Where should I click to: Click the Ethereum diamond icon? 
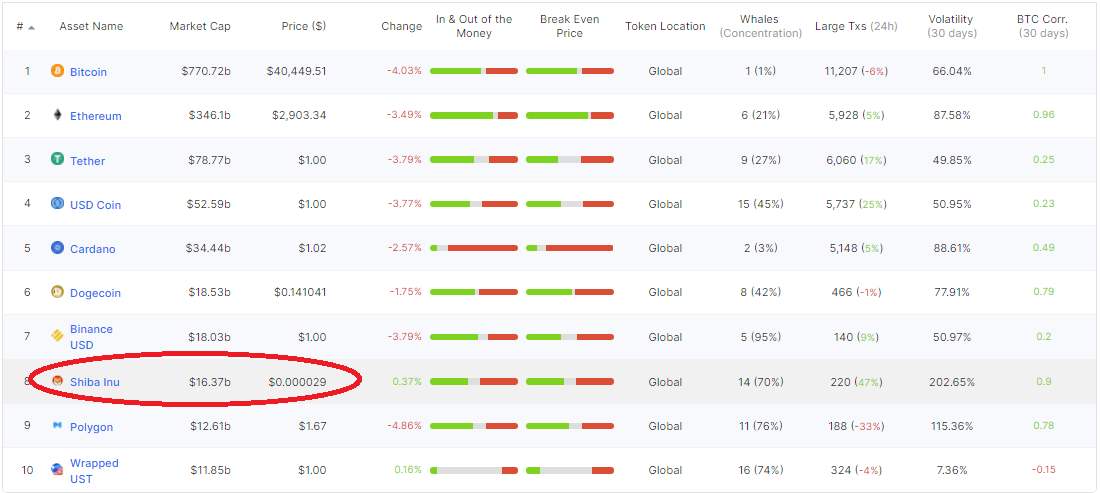pos(57,115)
